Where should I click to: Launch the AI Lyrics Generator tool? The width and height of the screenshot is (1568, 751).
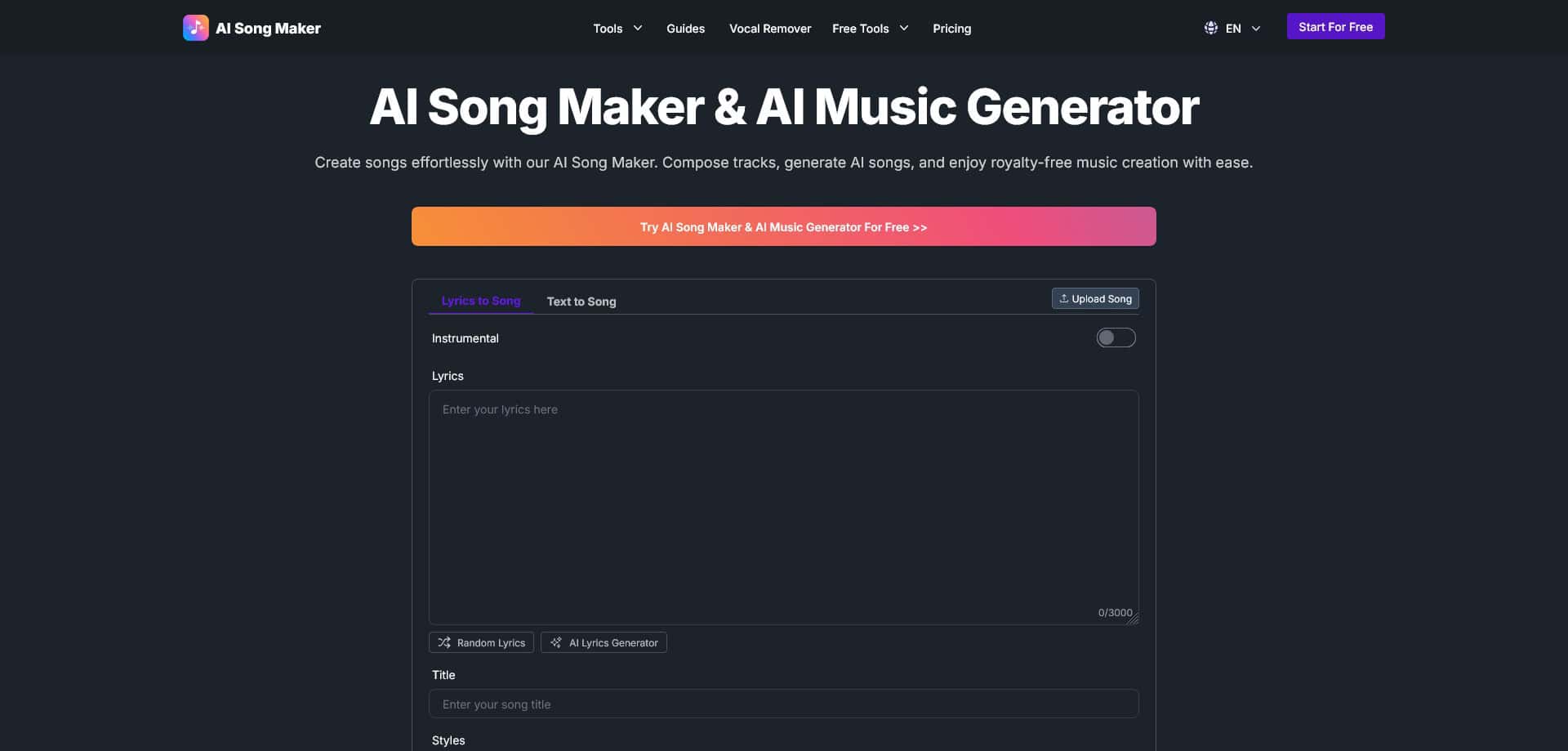point(604,642)
